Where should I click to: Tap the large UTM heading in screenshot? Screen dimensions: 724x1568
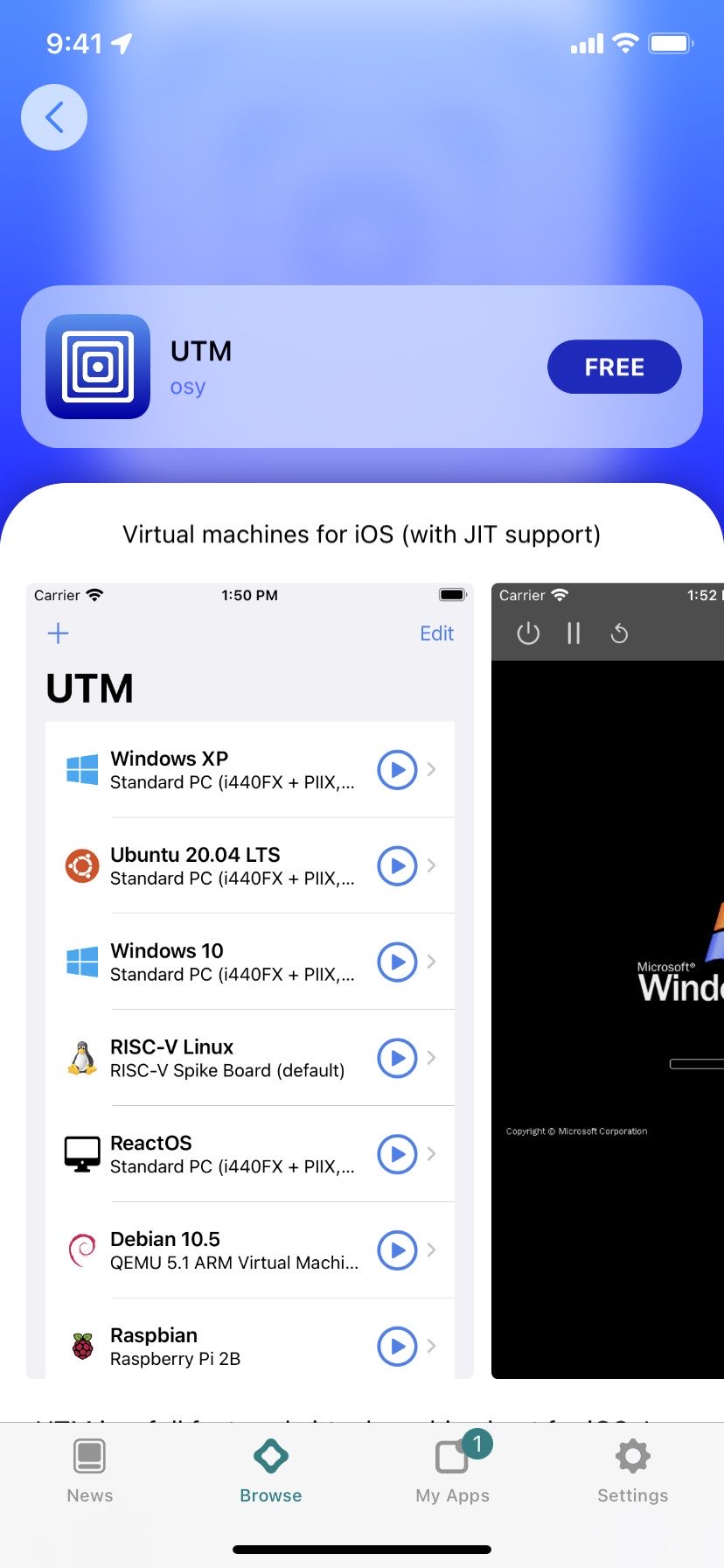coord(90,689)
